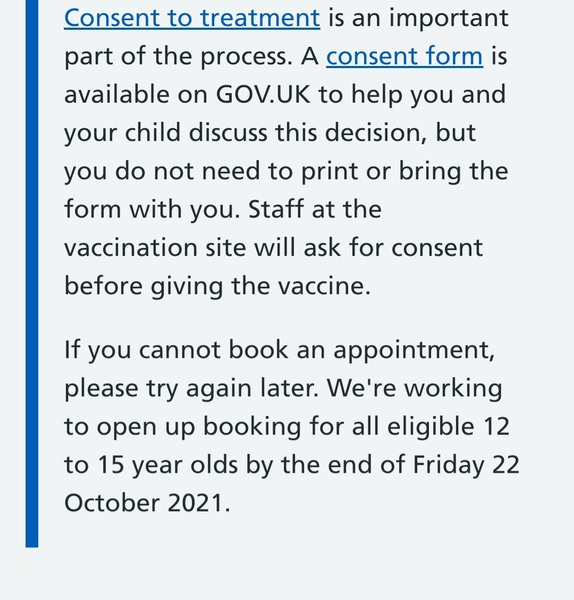Image resolution: width=574 pixels, height=600 pixels.
Task: Click the words 'Friday 22'
Action: click(x=466, y=465)
